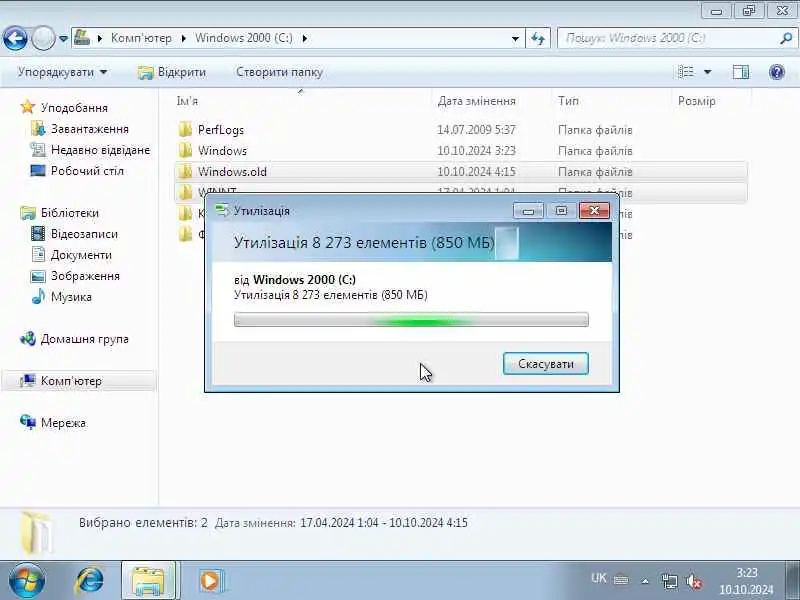Click the Windows.old folder icon

(x=186, y=171)
